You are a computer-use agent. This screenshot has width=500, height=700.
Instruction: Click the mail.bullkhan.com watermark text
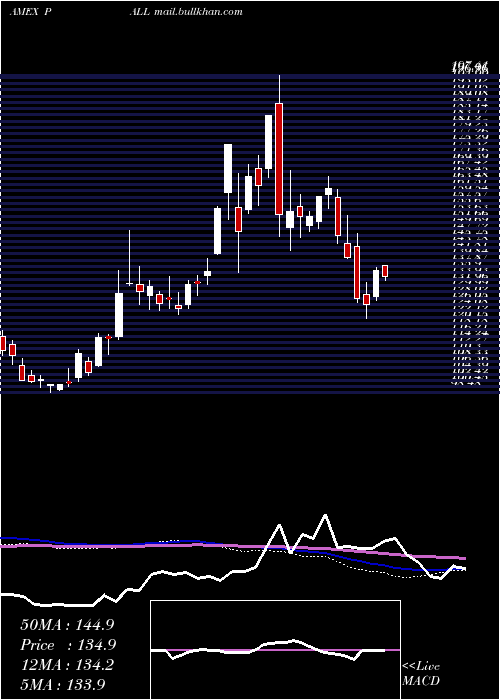point(198,12)
